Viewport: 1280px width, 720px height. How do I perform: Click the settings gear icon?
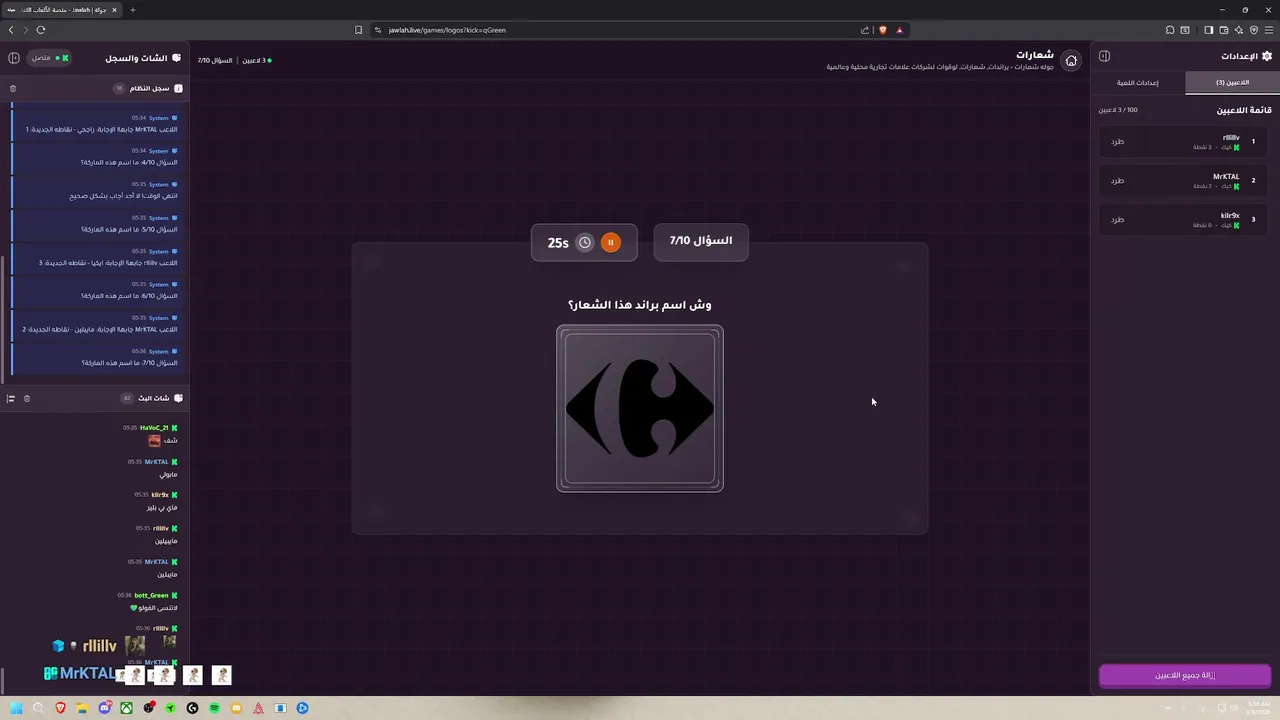(1267, 56)
